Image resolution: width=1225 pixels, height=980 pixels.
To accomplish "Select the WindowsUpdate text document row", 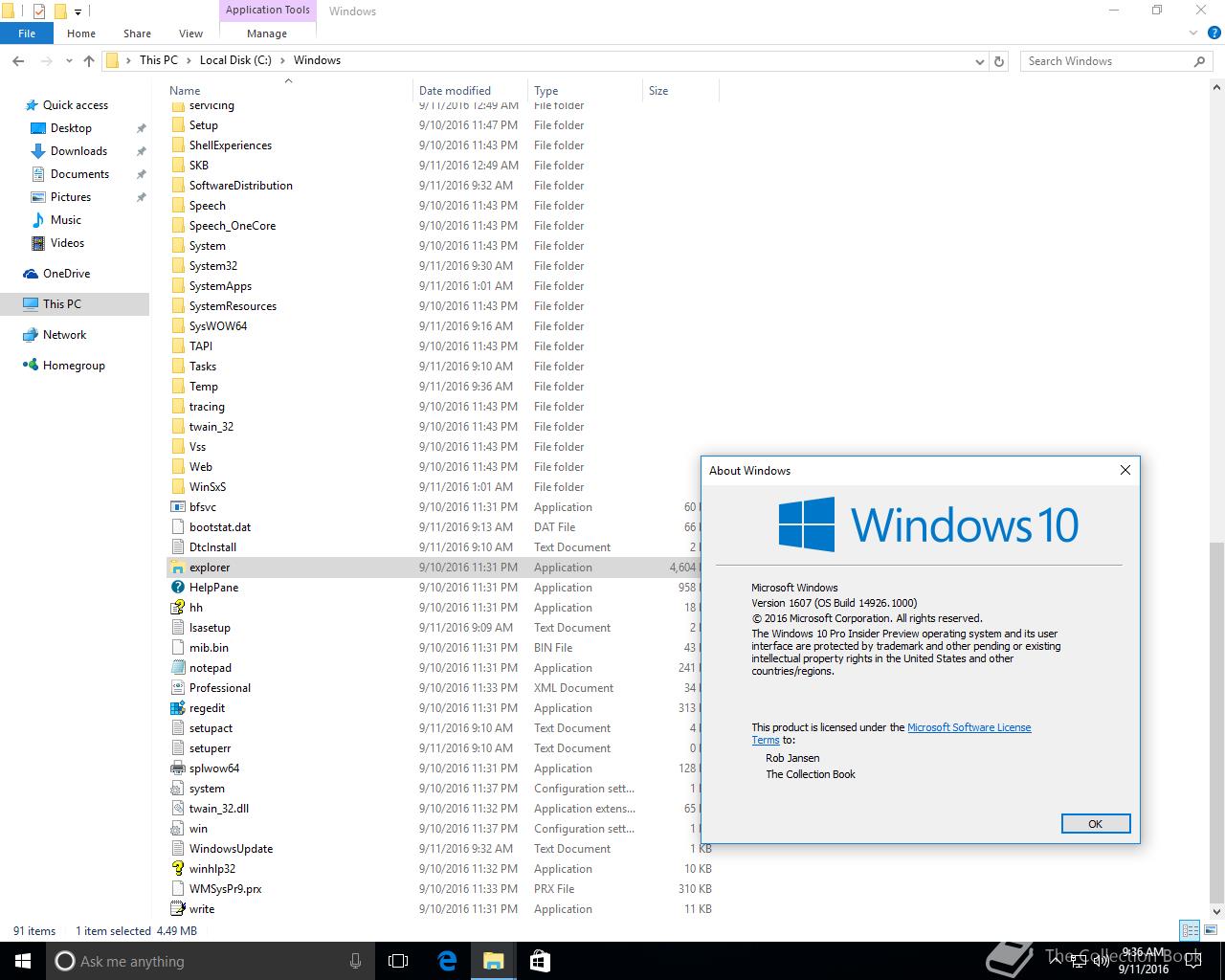I will 441,849.
